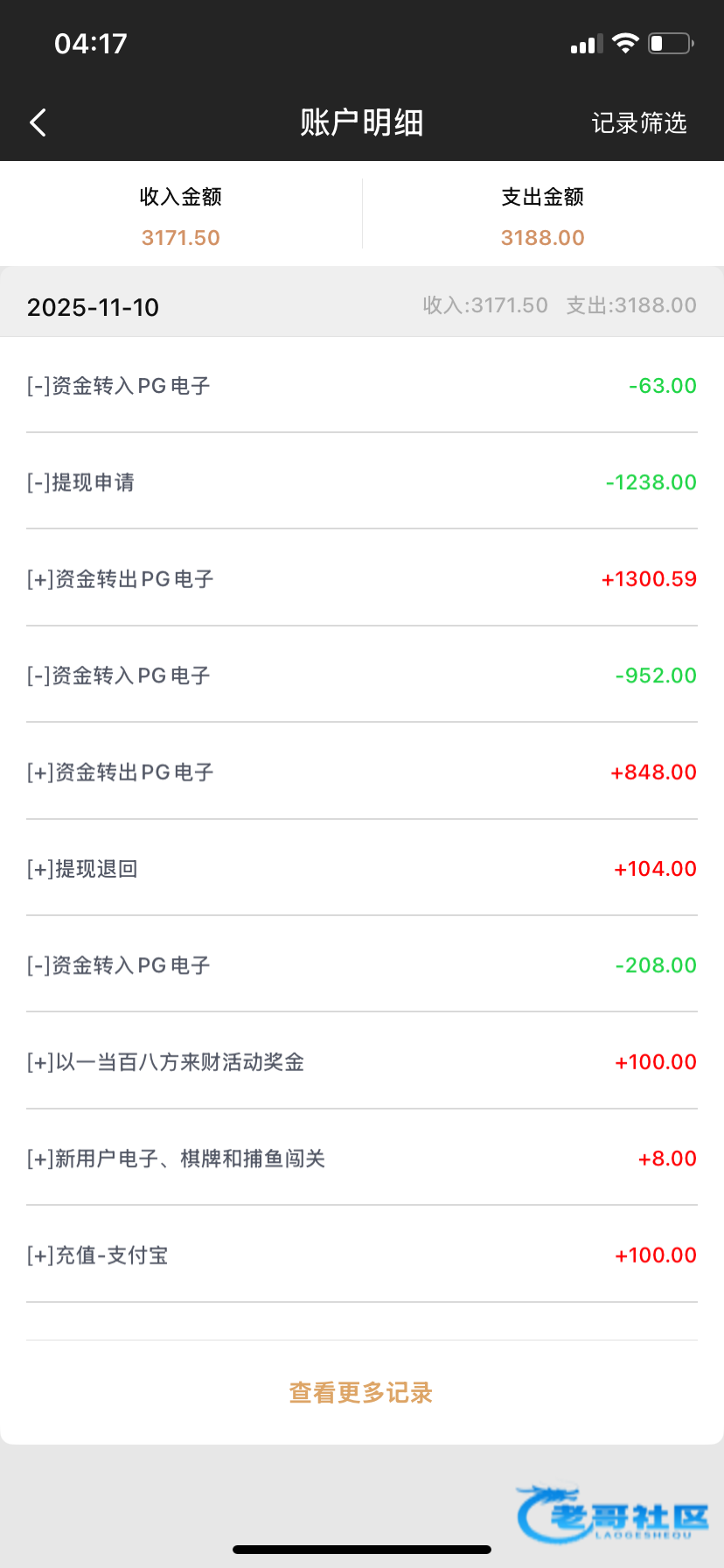Image resolution: width=724 pixels, height=1568 pixels.
Task: Tap the battery indicator icon
Action: (x=670, y=44)
